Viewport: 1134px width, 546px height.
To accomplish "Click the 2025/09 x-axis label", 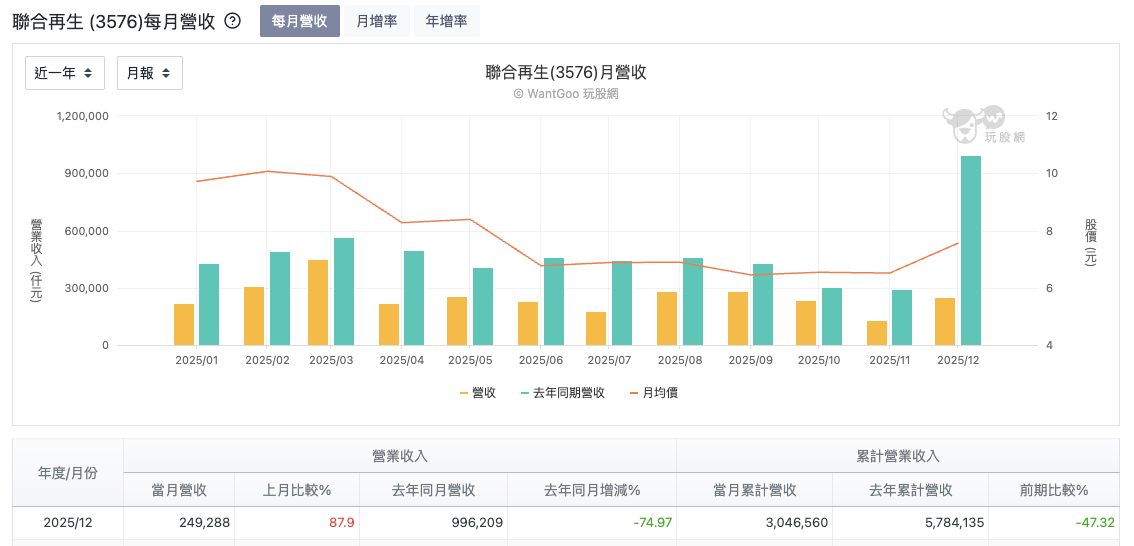I will [x=750, y=359].
